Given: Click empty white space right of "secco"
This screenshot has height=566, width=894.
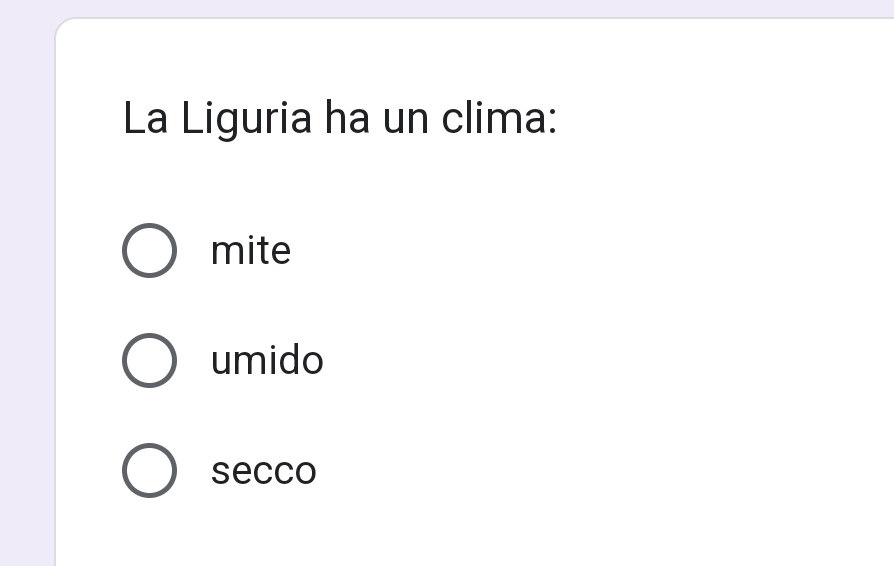Looking at the screenshot, I should click(600, 470).
